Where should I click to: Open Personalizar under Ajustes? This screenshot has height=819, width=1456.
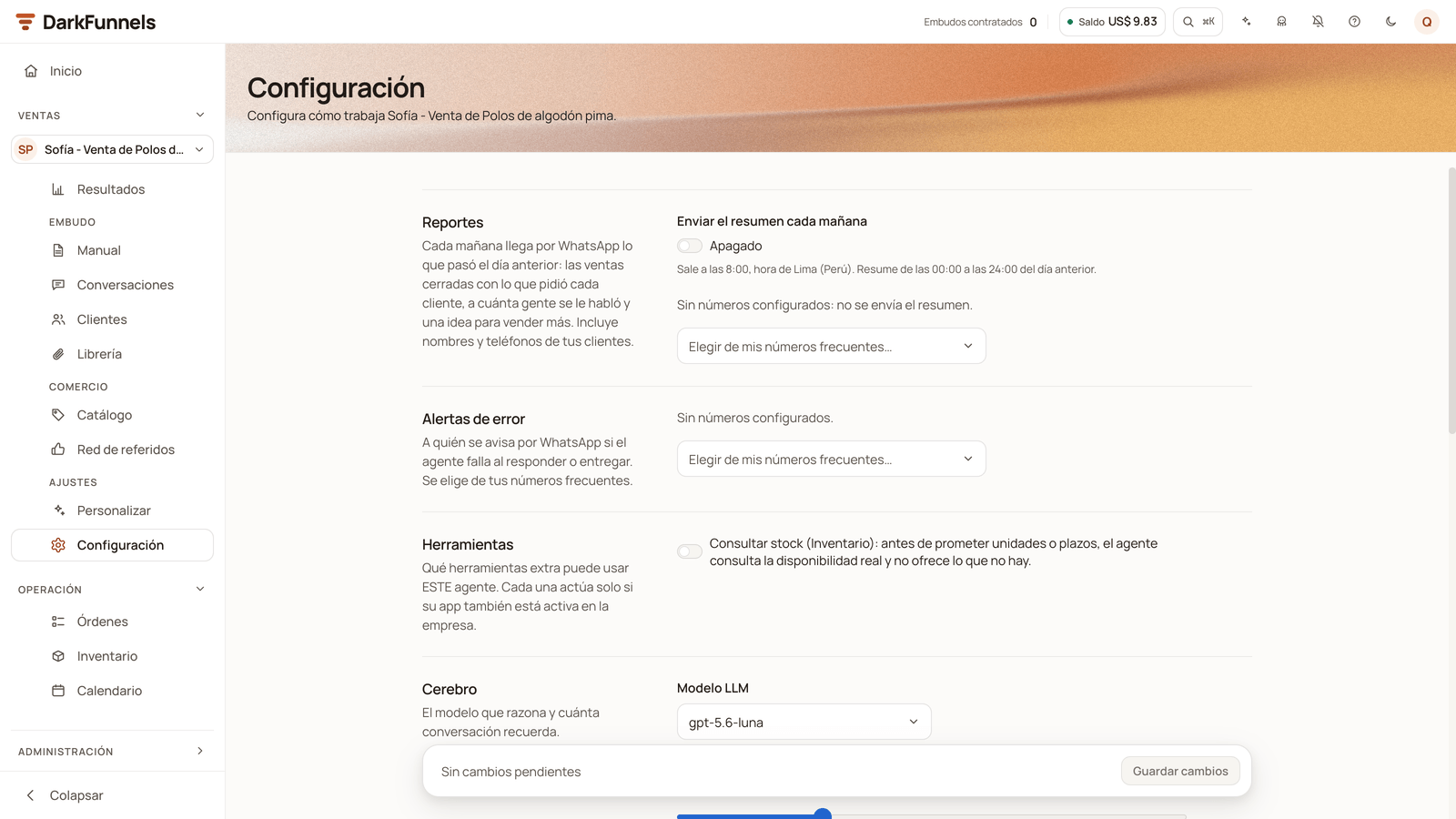pyautogui.click(x=112, y=511)
